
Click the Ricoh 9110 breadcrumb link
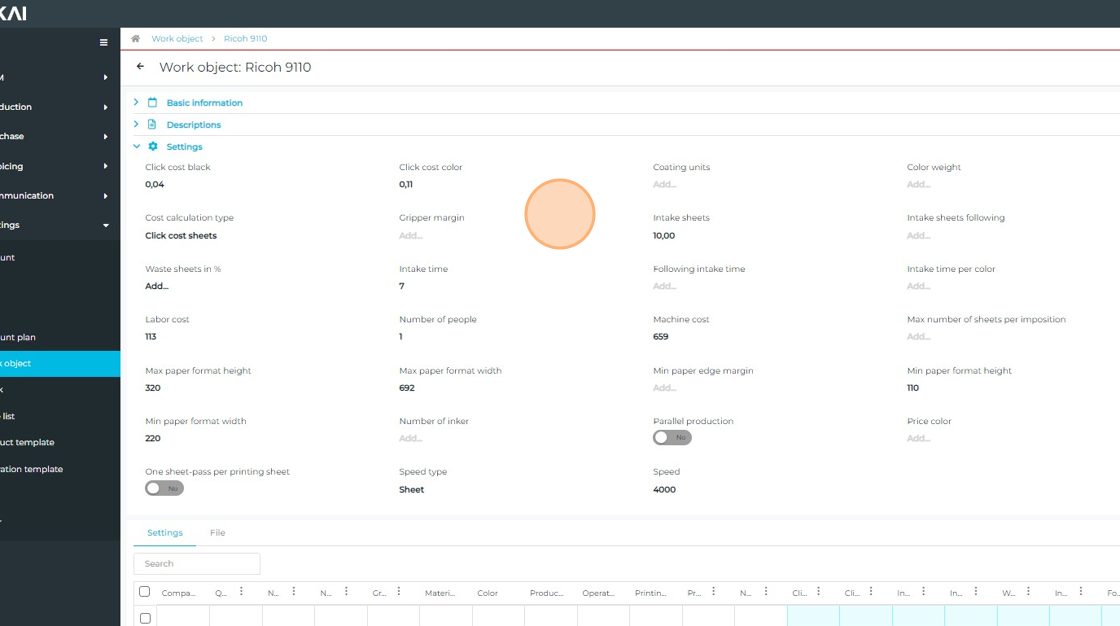click(245, 39)
